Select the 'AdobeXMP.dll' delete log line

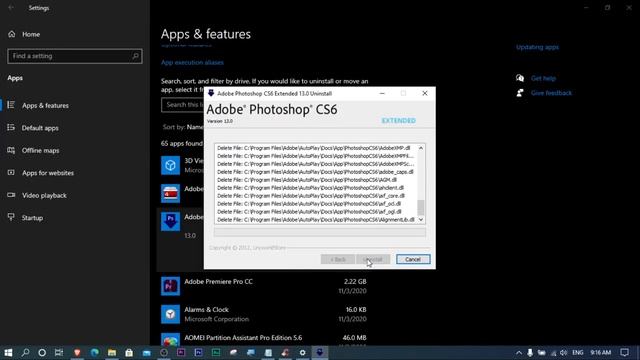pyautogui.click(x=313, y=148)
